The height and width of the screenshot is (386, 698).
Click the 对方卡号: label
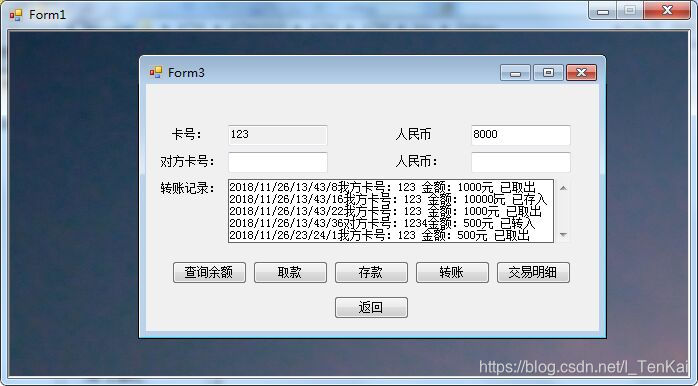tap(187, 162)
